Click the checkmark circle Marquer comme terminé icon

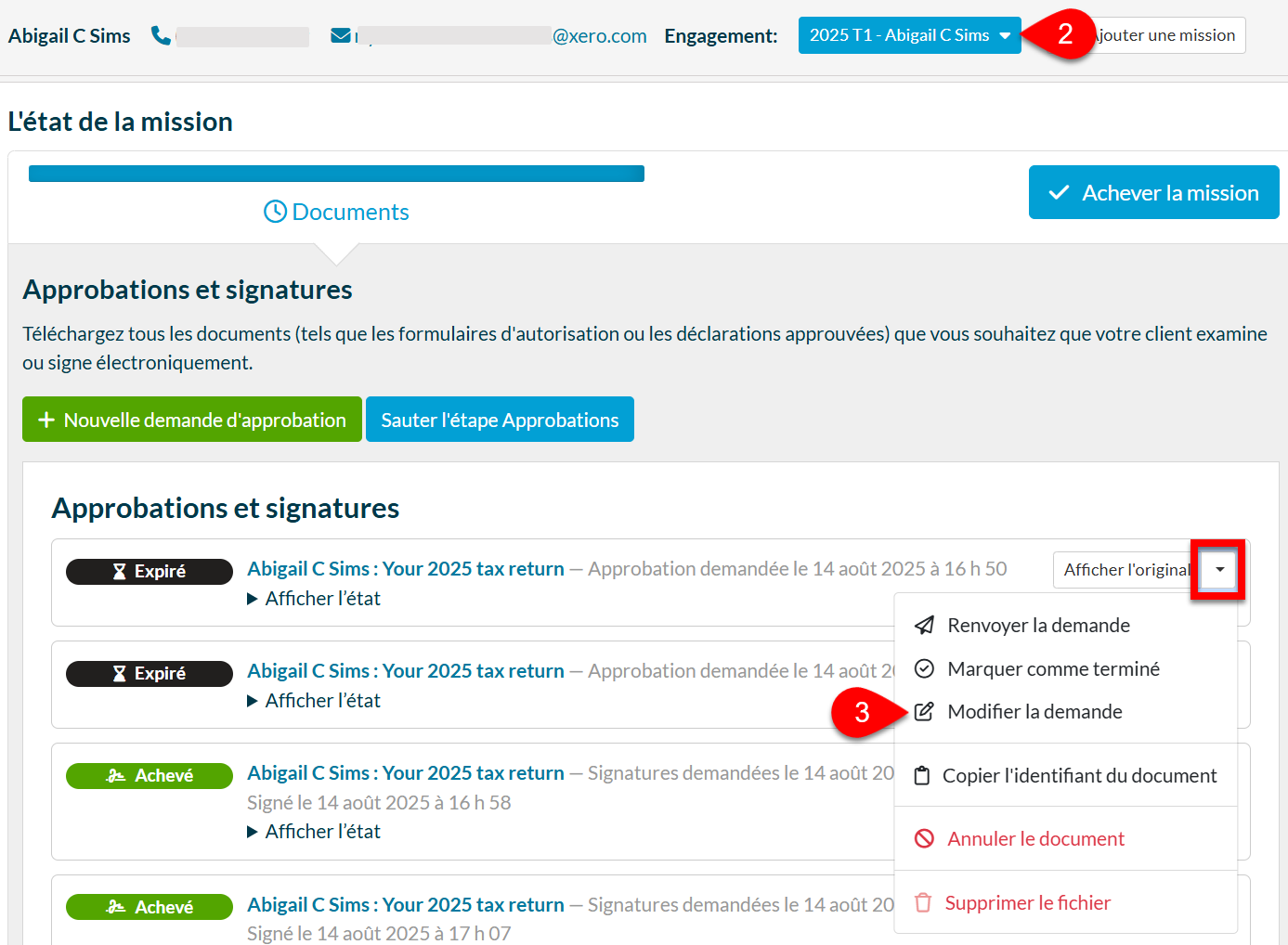(x=924, y=668)
